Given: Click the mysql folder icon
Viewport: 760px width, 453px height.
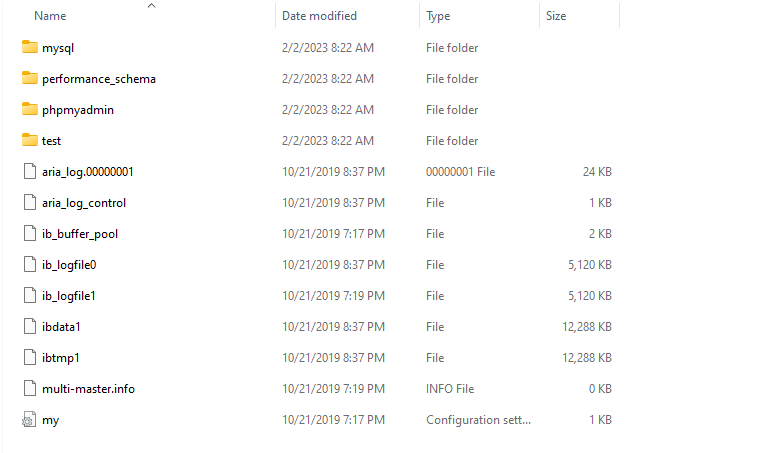Looking at the screenshot, I should pyautogui.click(x=29, y=47).
